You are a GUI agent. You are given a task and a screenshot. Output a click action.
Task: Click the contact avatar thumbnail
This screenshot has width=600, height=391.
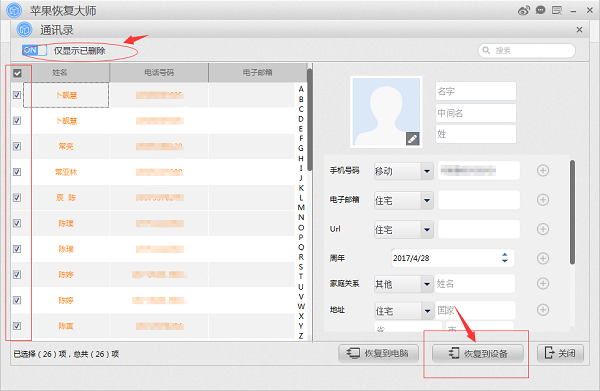coord(386,112)
